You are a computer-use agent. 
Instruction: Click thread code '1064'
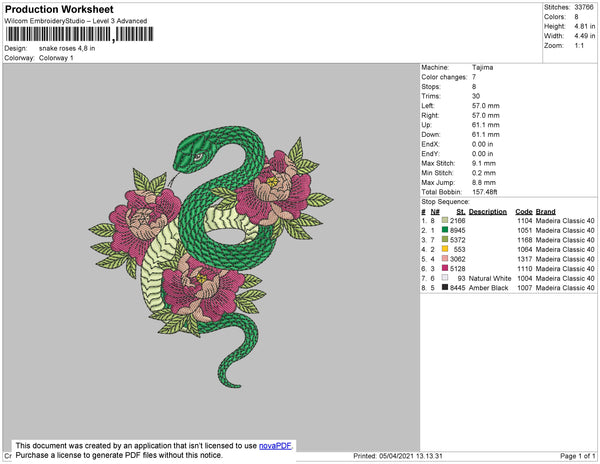coord(525,249)
